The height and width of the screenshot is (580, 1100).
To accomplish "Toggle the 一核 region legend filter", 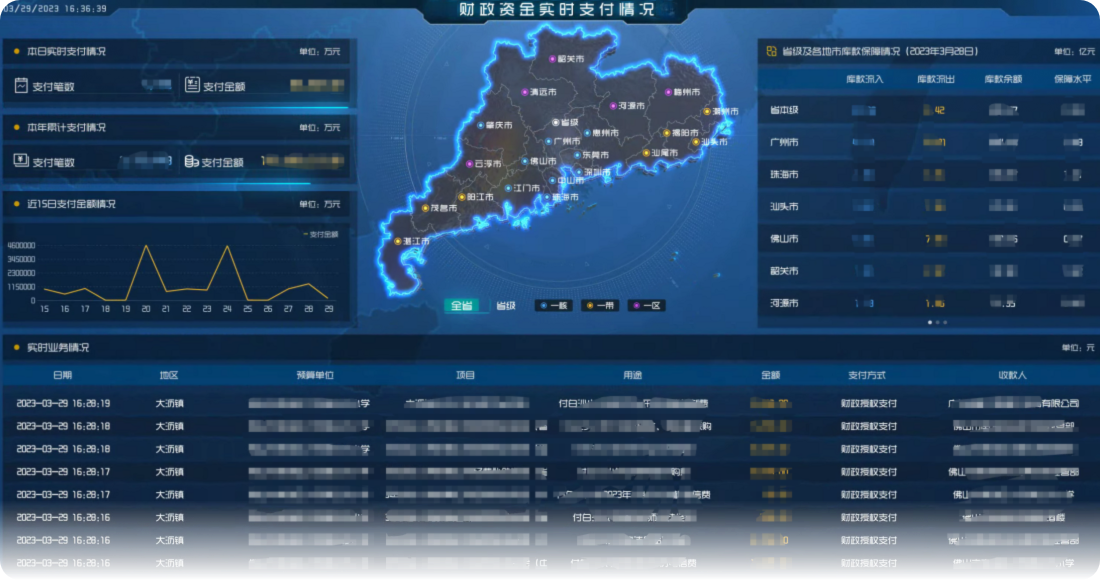I will (553, 306).
